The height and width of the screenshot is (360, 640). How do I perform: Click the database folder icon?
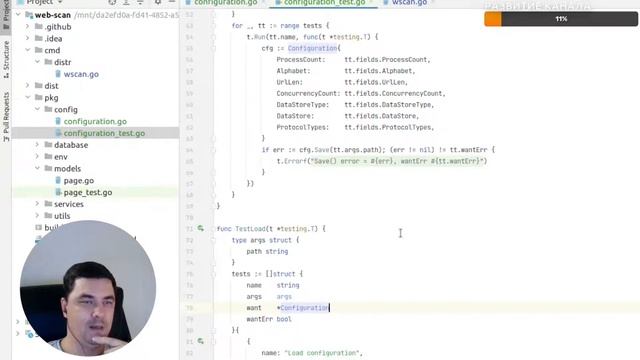pyautogui.click(x=48, y=145)
